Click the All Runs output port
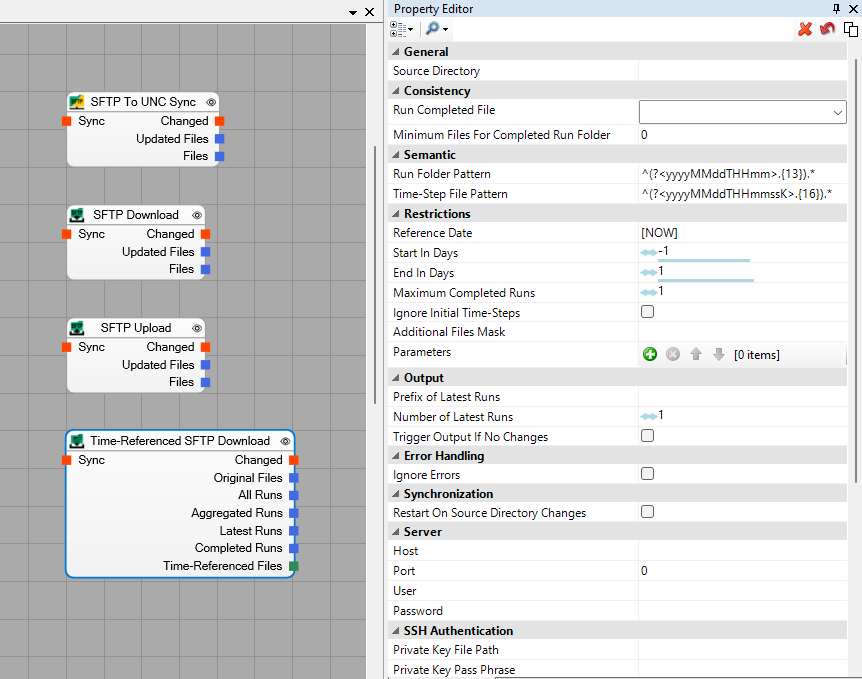Viewport: 862px width, 679px height. [x=294, y=495]
